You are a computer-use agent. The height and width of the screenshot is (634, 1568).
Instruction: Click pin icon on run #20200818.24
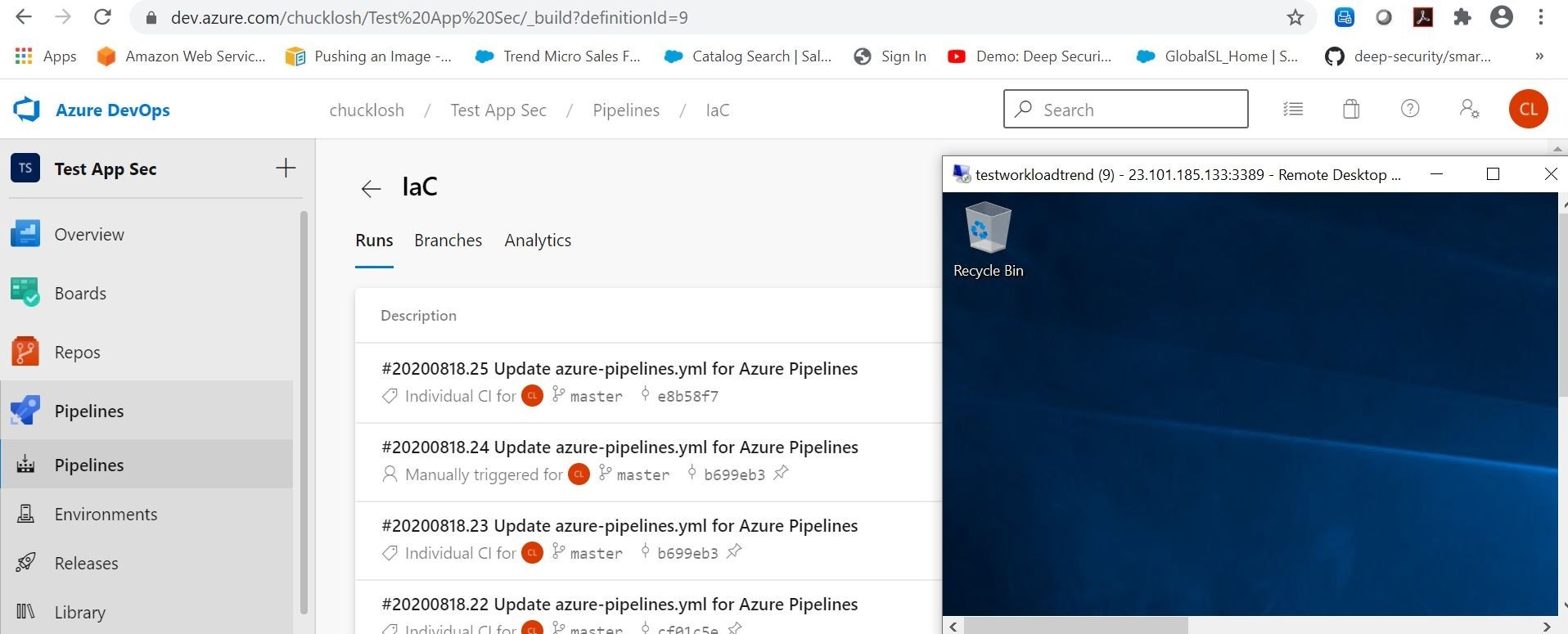pyautogui.click(x=781, y=473)
